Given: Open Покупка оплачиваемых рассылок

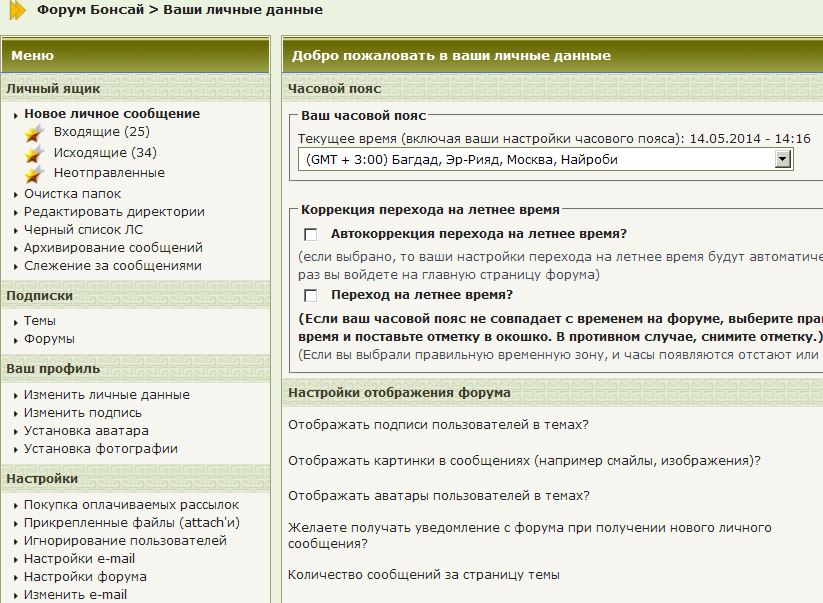Looking at the screenshot, I should 132,504.
